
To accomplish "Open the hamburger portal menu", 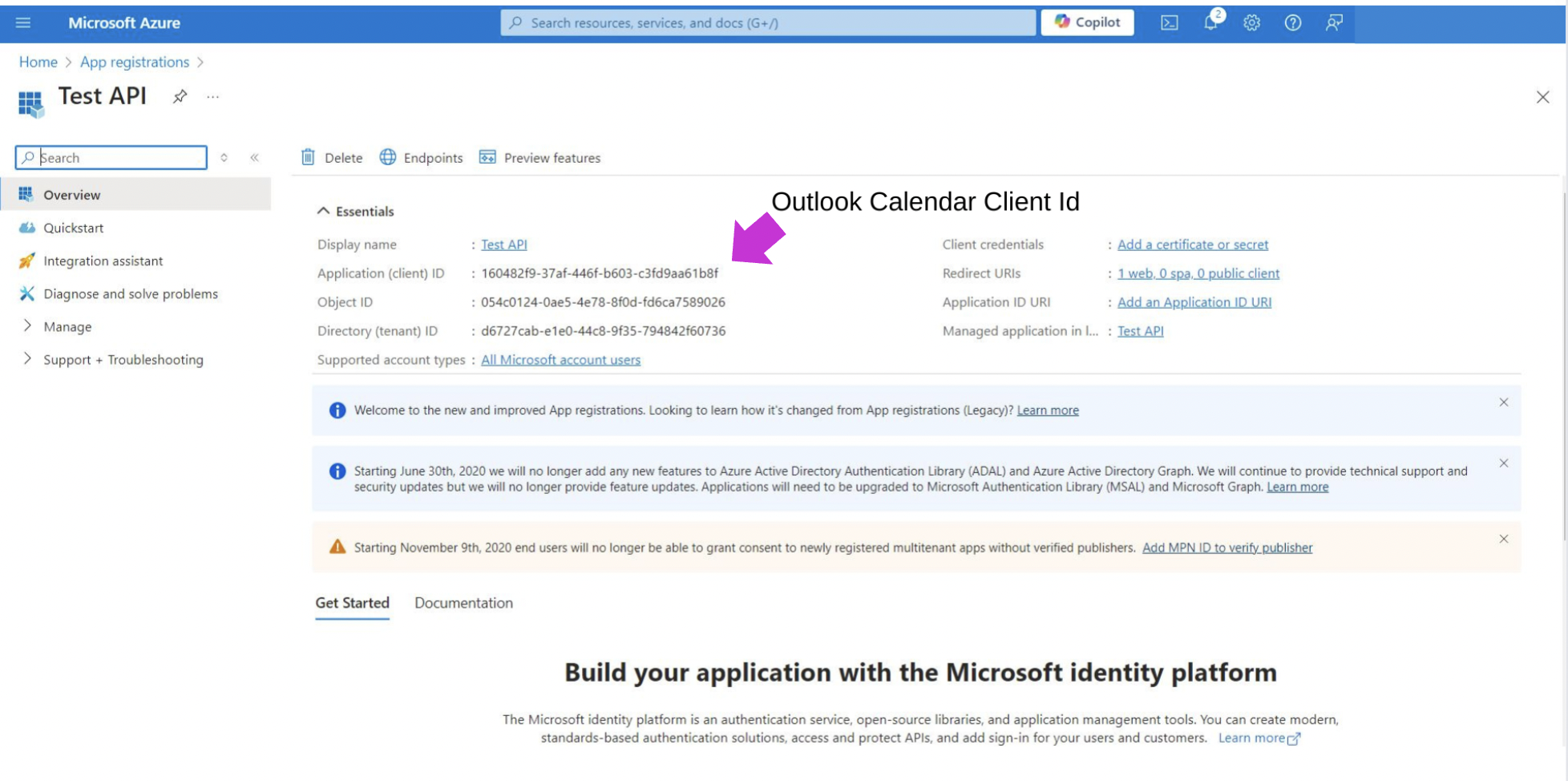I will (23, 23).
